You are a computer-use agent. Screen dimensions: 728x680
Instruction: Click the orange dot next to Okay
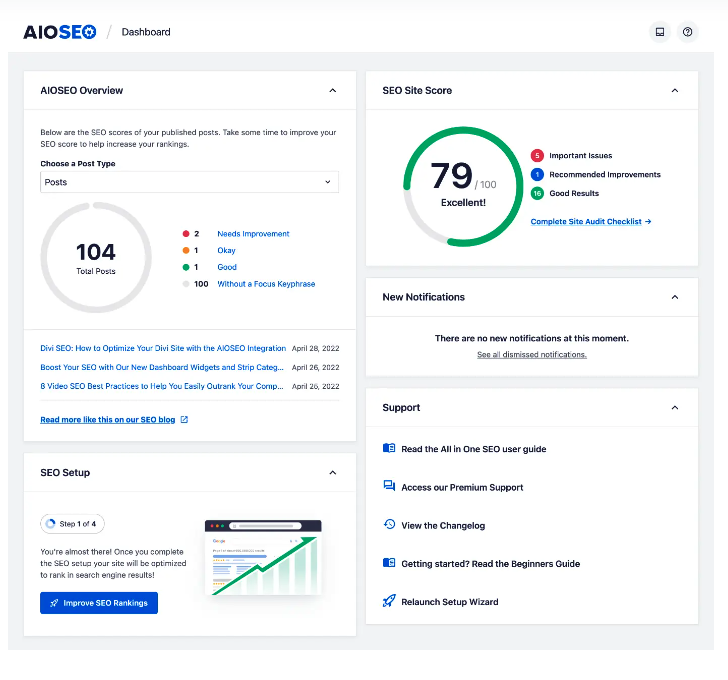point(186,251)
